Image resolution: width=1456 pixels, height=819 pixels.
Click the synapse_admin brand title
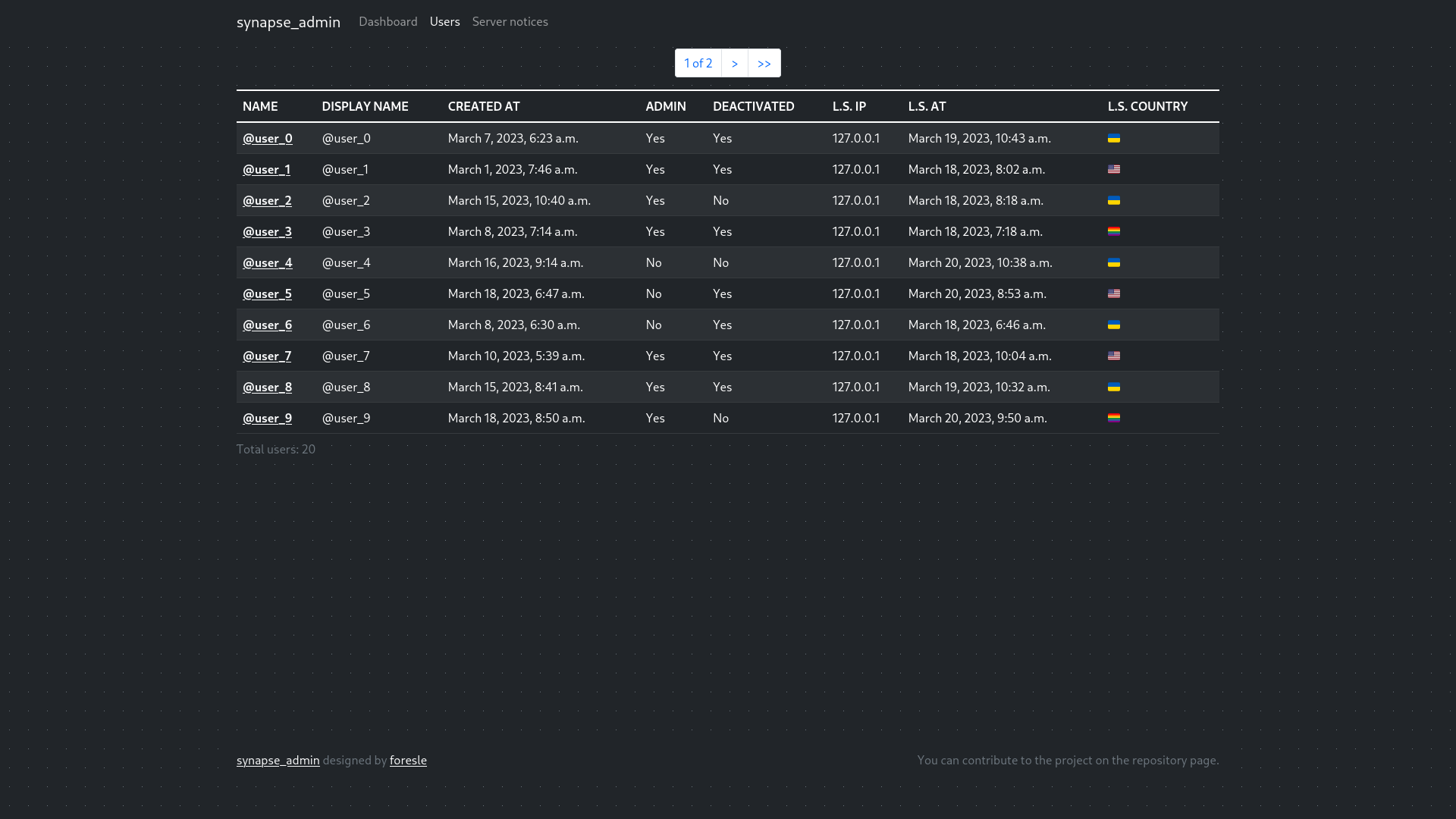(288, 22)
